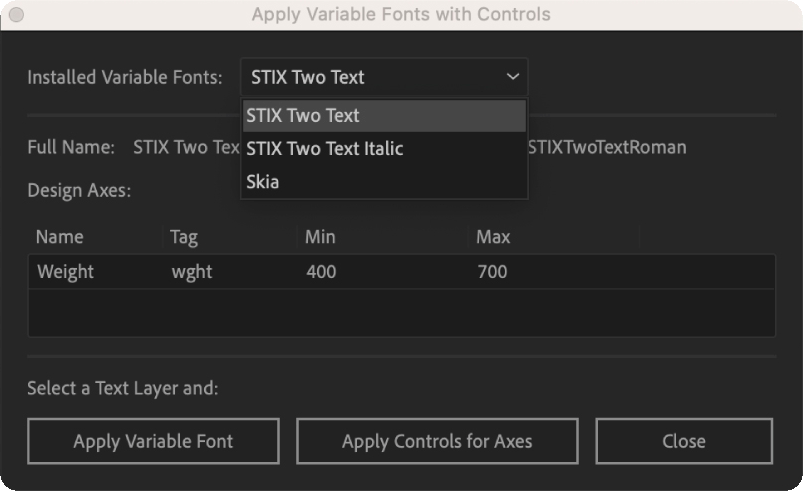Click the Select a Text Layer and label
Image resolution: width=803 pixels, height=491 pixels.
coord(123,389)
